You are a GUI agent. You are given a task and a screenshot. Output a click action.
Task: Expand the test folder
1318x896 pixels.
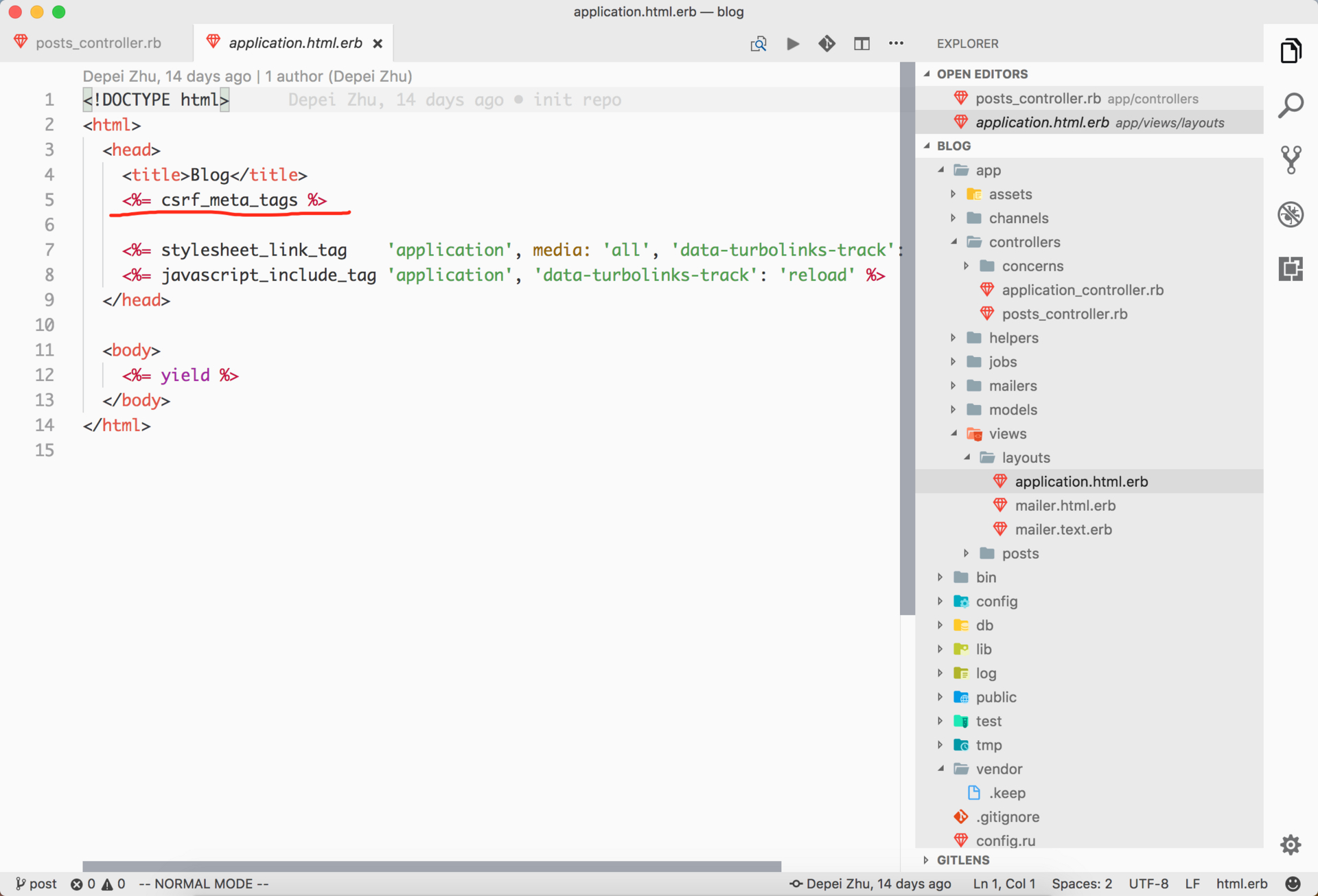1089,722
